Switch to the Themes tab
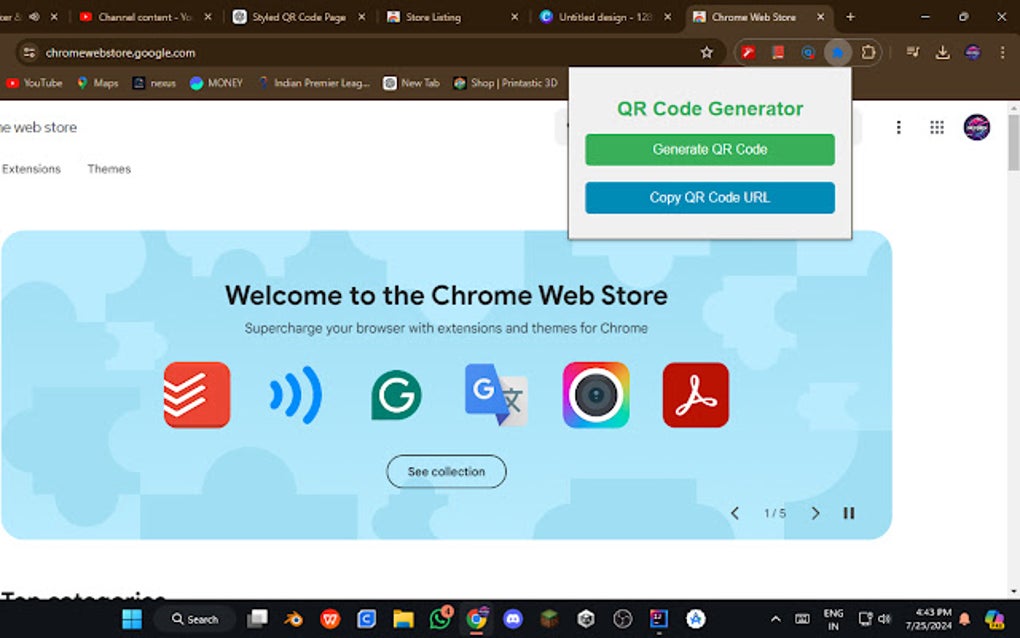Viewport: 1020px width, 638px height. point(109,169)
